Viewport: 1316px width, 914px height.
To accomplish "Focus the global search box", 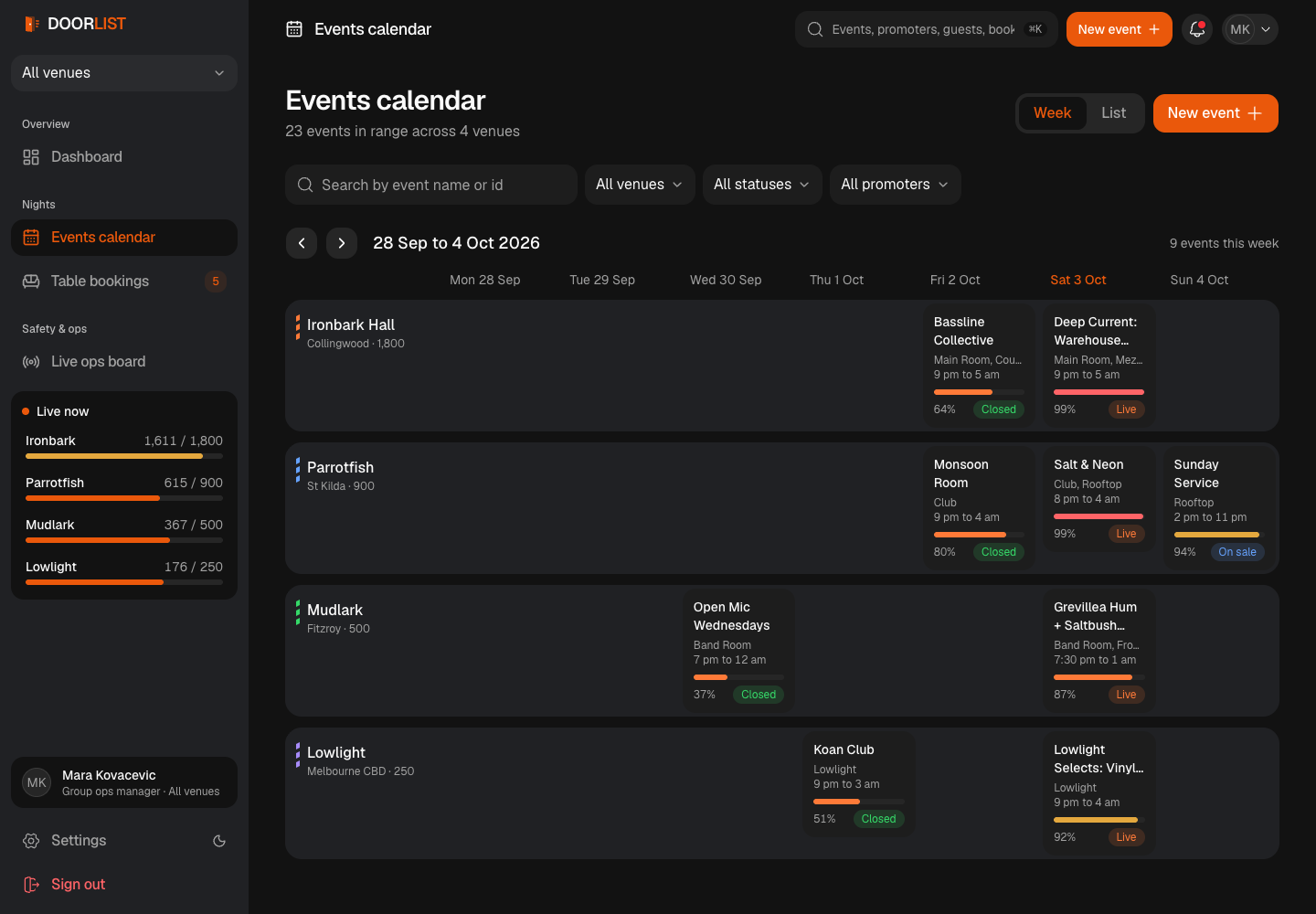I will [x=926, y=29].
